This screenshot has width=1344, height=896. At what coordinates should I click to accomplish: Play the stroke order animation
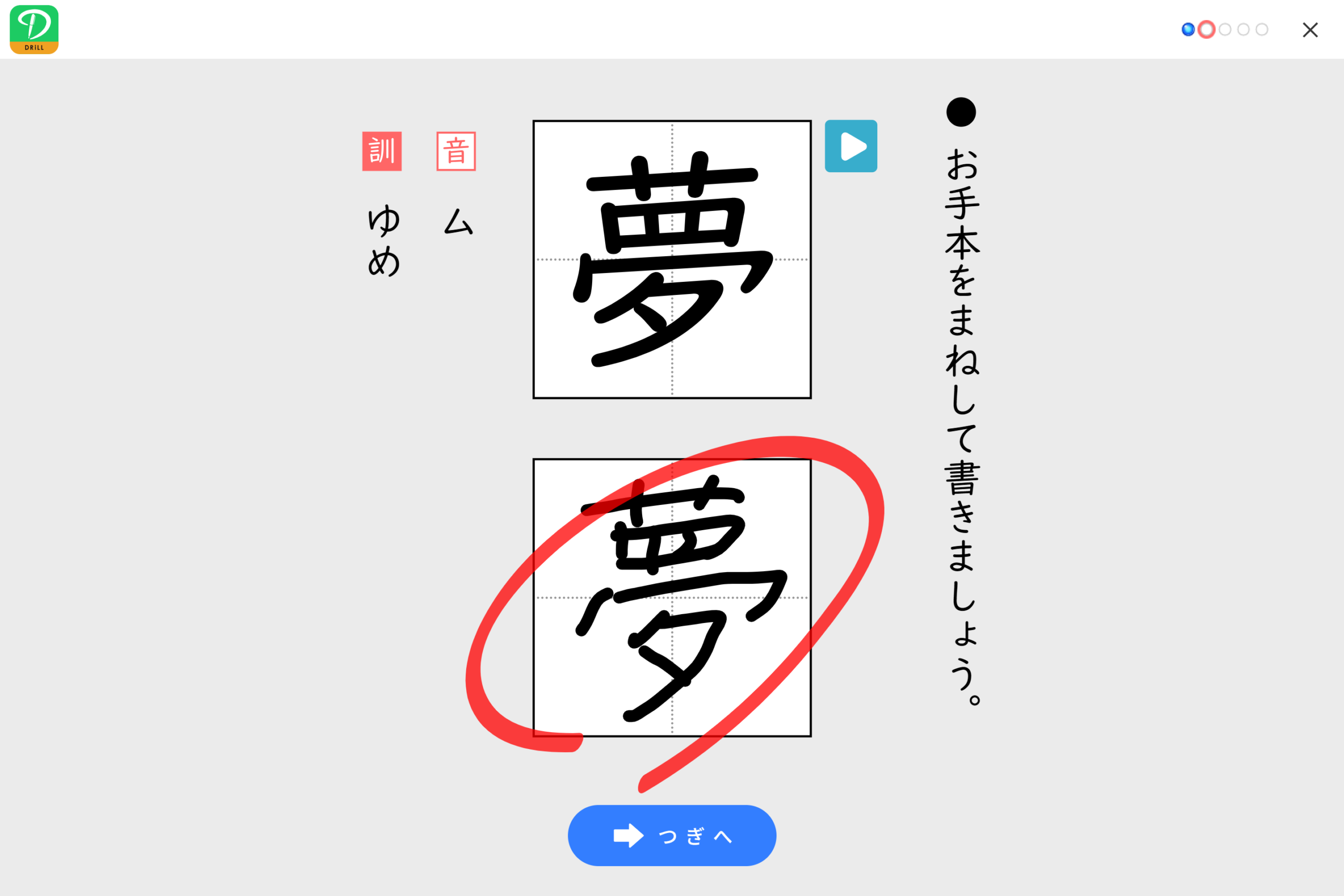click(851, 146)
